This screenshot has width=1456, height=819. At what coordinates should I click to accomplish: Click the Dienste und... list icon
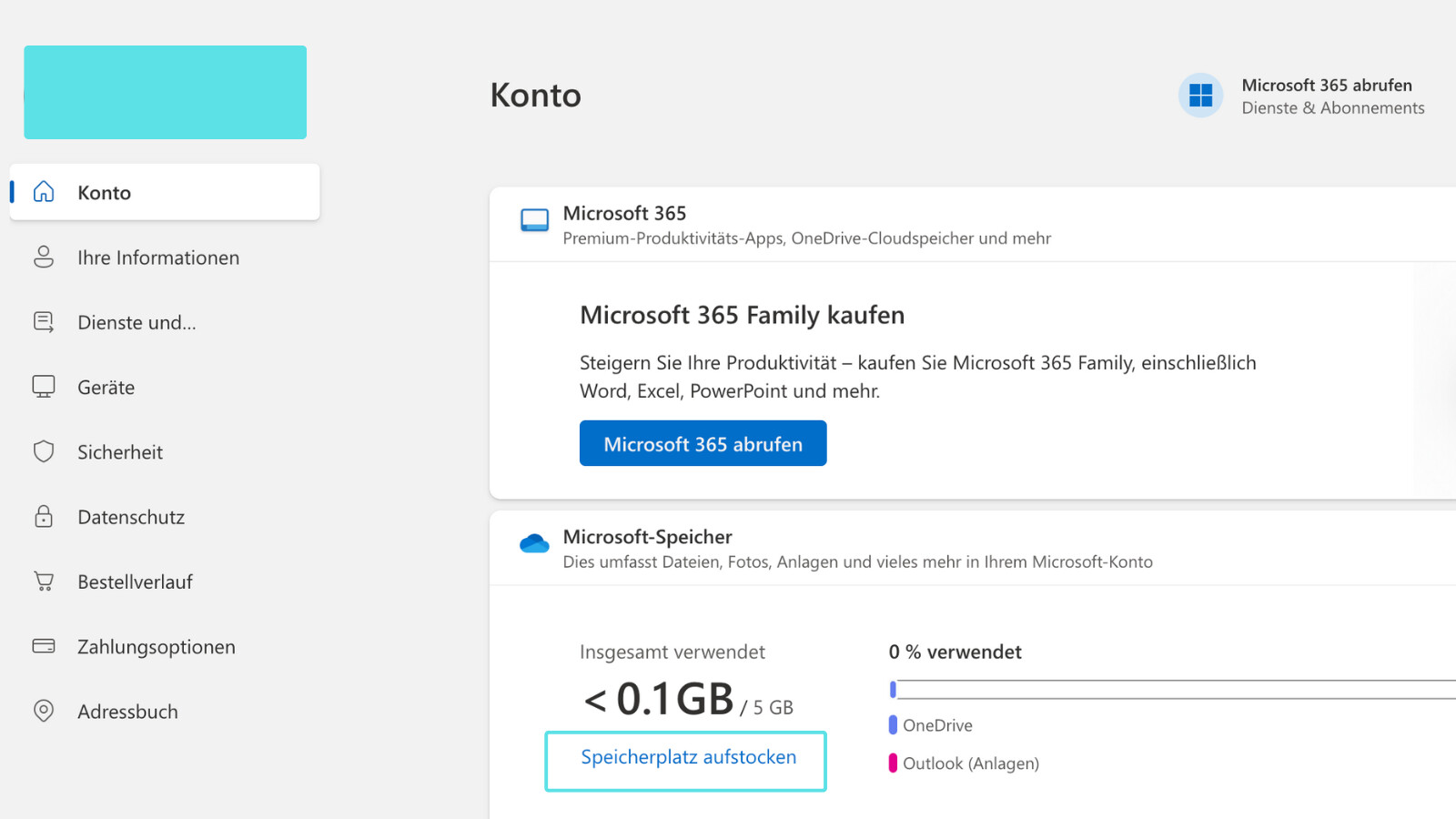[44, 322]
